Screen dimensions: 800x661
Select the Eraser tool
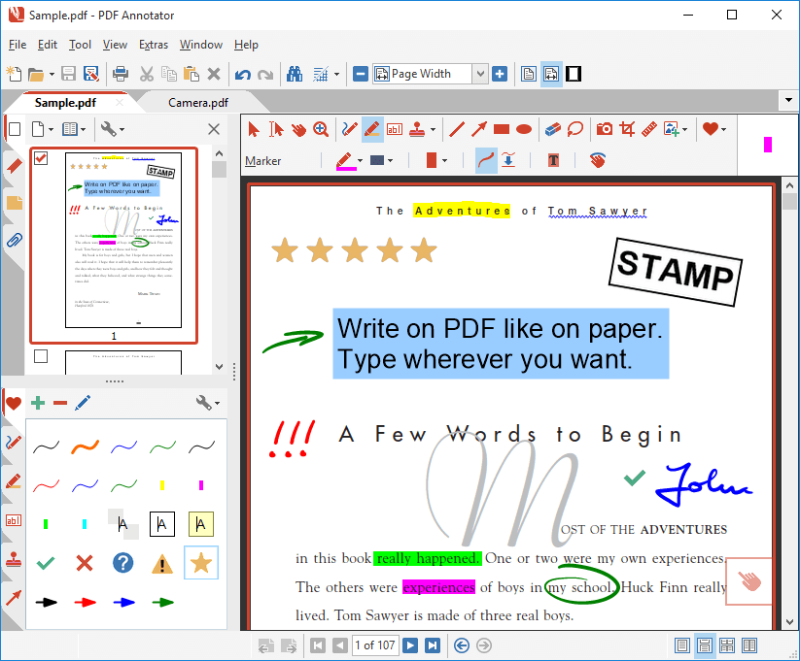552,129
